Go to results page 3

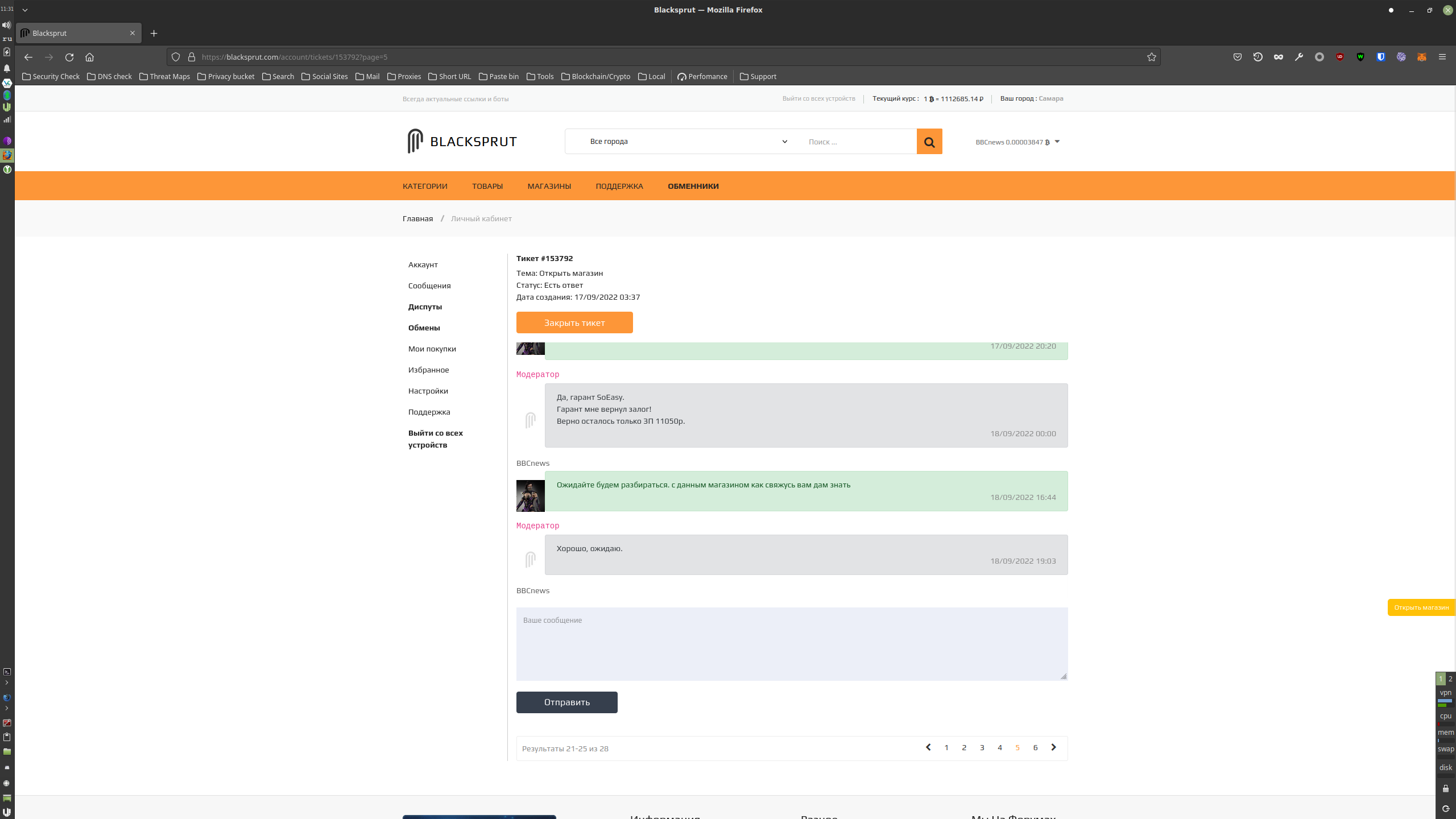click(982, 748)
